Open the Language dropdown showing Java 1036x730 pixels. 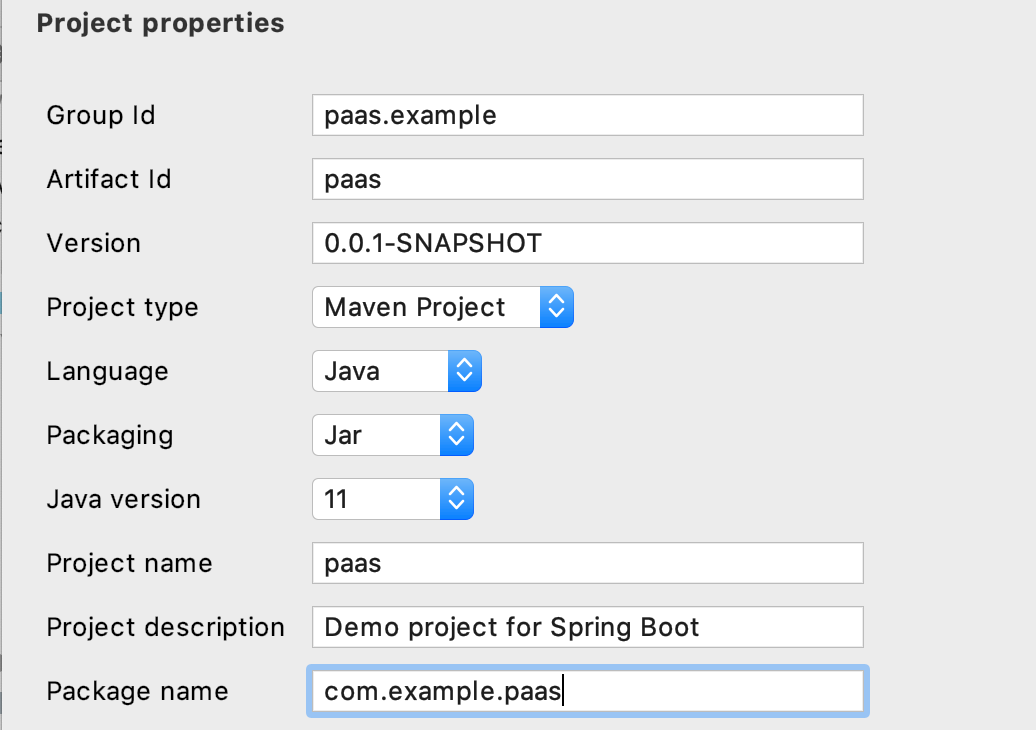pyautogui.click(x=382, y=371)
